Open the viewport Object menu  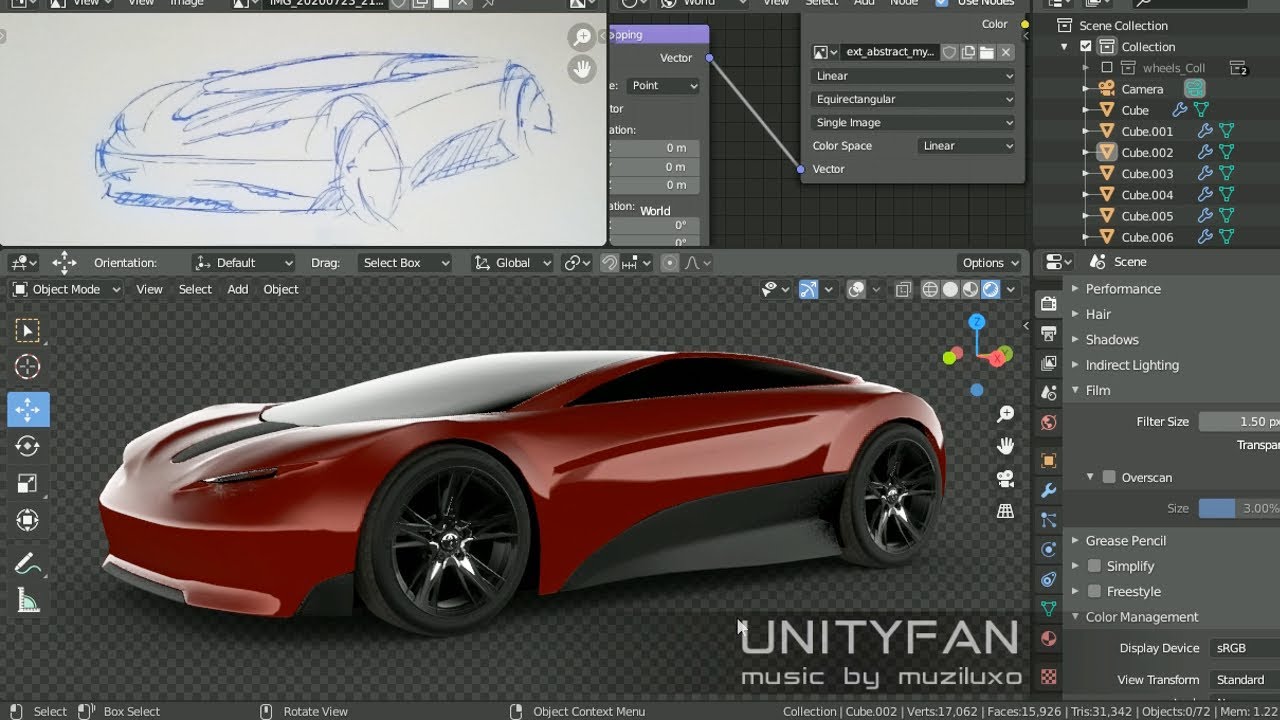coord(281,289)
